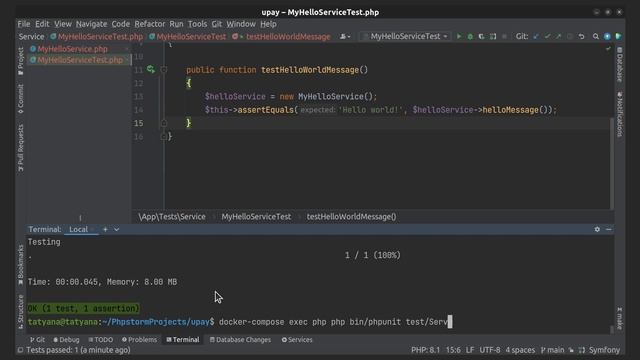Image resolution: width=640 pixels, height=360 pixels.
Task: Click 4 spaces indent setting
Action: pyautogui.click(x=520, y=350)
